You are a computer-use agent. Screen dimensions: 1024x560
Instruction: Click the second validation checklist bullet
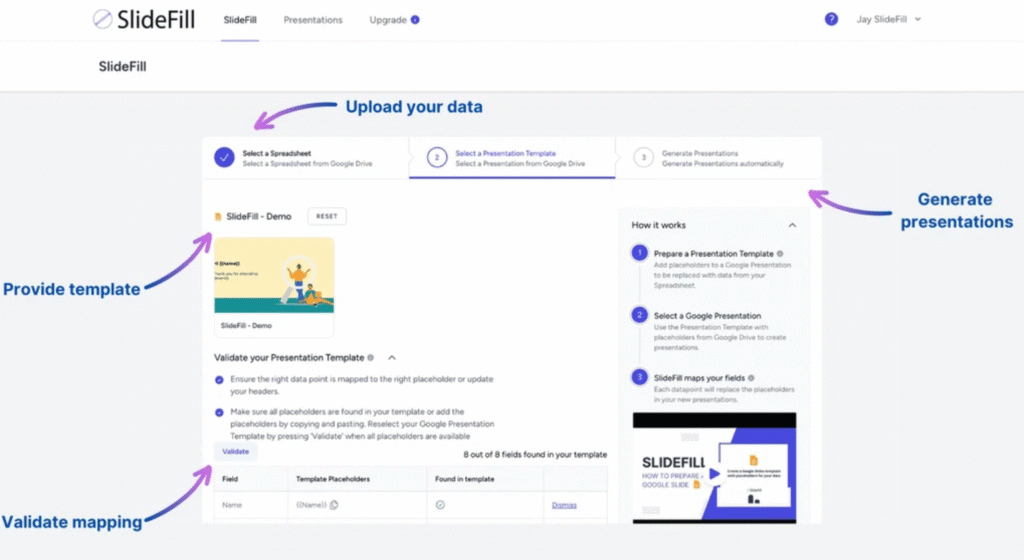[219, 412]
